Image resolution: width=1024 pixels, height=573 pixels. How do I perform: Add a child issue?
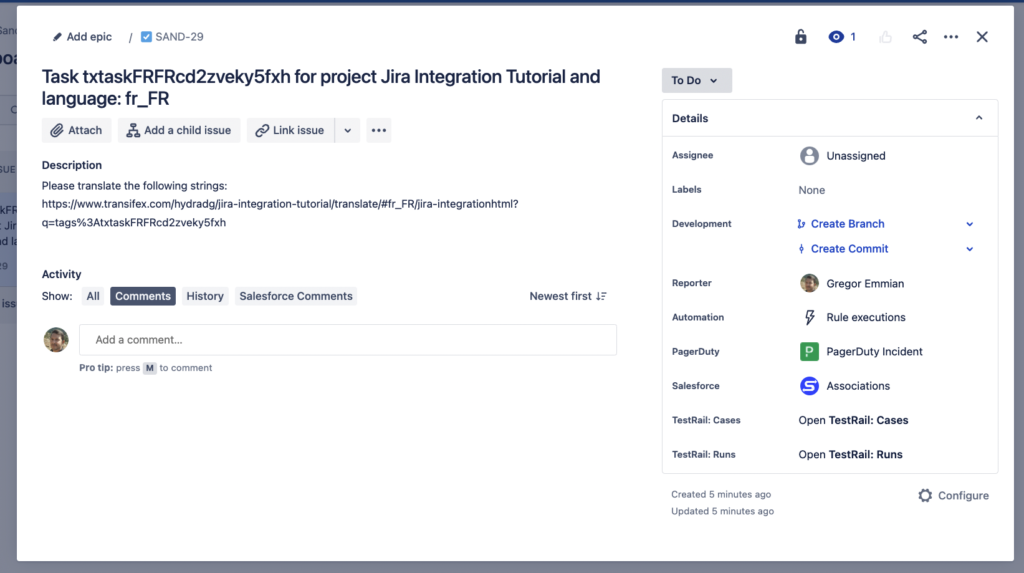point(179,130)
